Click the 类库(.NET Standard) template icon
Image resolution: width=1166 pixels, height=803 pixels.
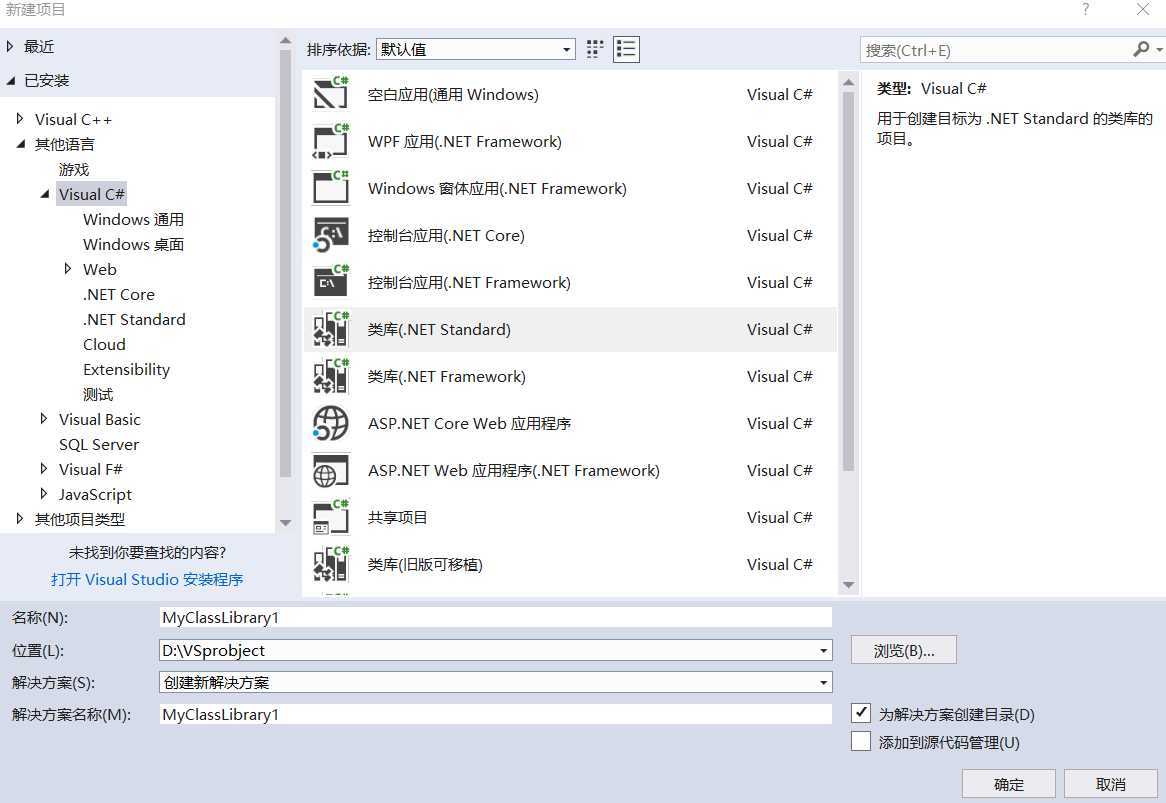pyautogui.click(x=331, y=329)
